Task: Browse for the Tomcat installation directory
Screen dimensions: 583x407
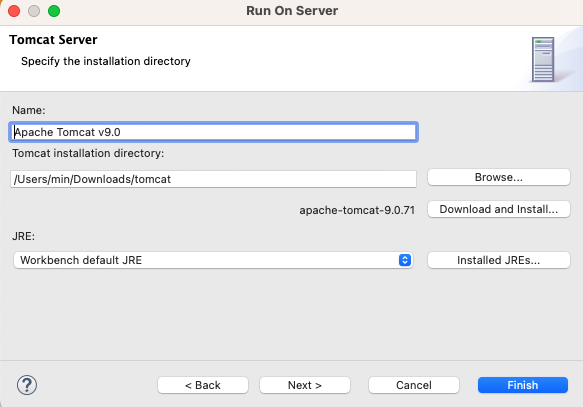Action: (x=499, y=177)
